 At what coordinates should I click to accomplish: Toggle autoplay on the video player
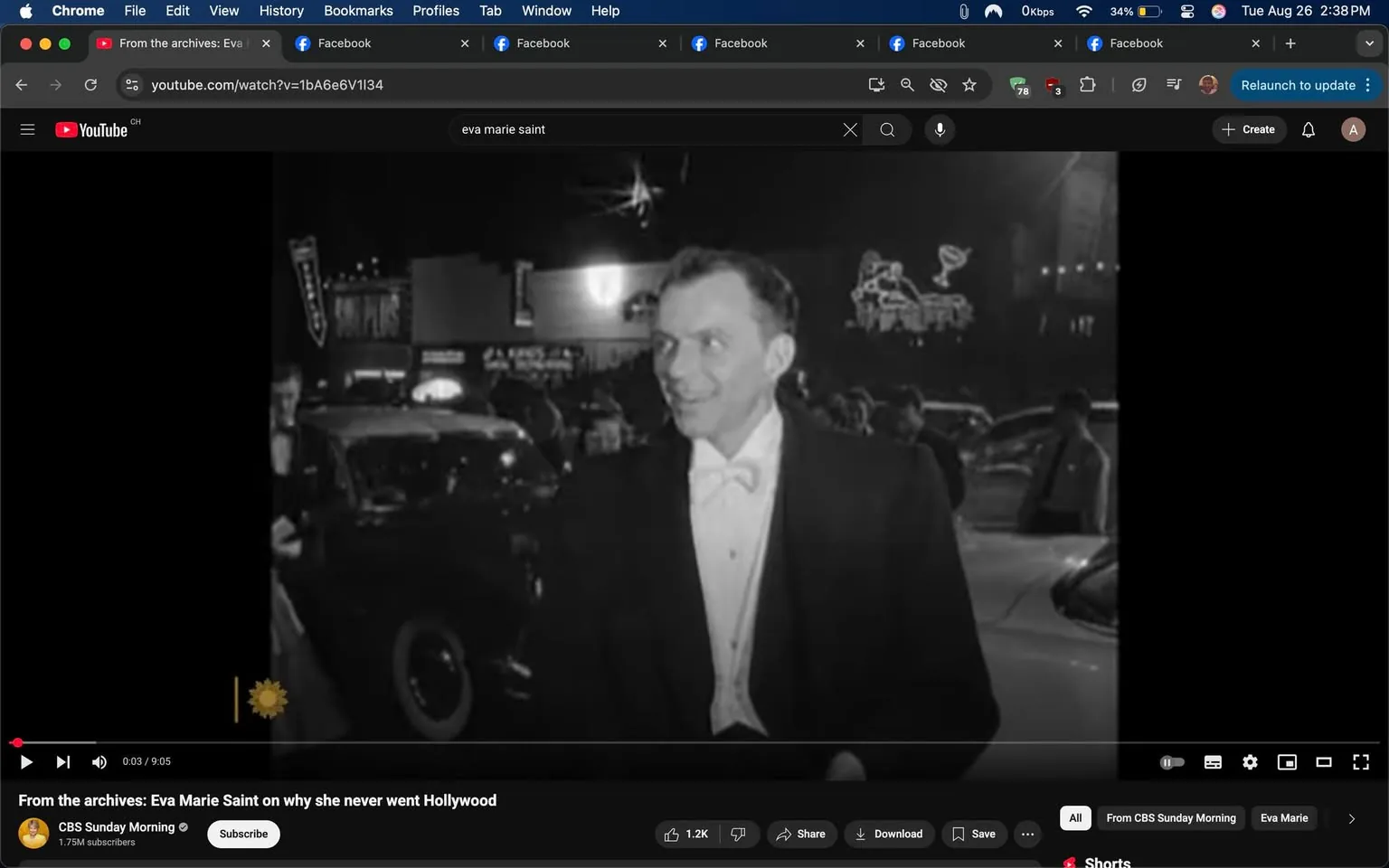pos(1172,761)
